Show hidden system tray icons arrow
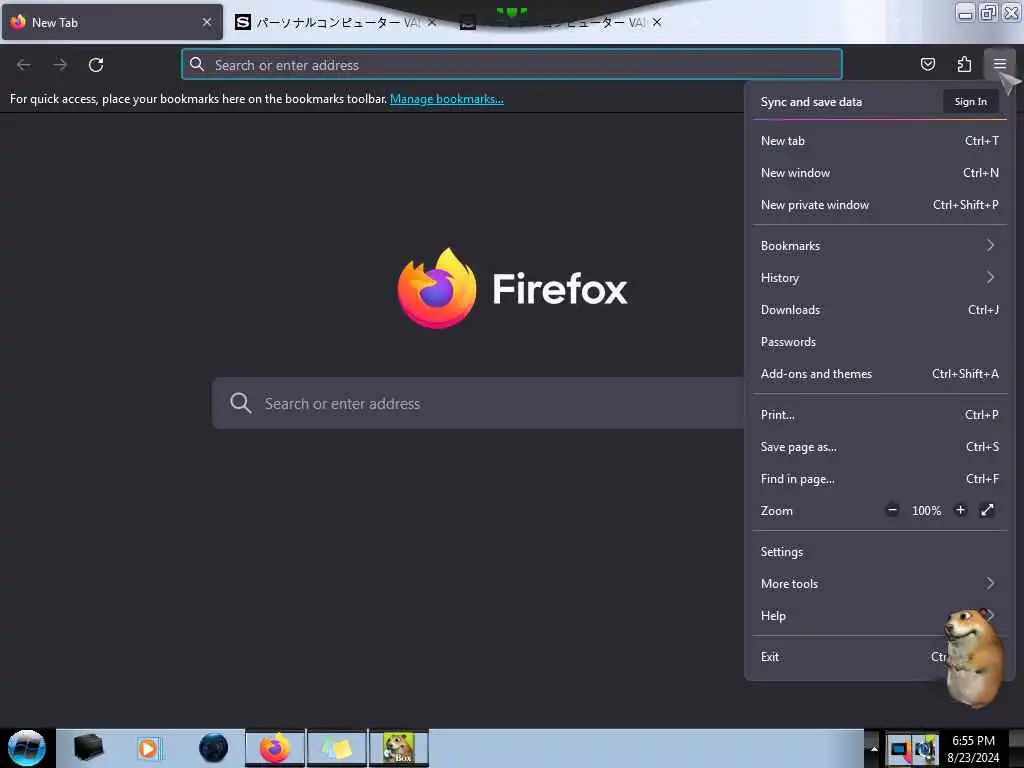 874,748
